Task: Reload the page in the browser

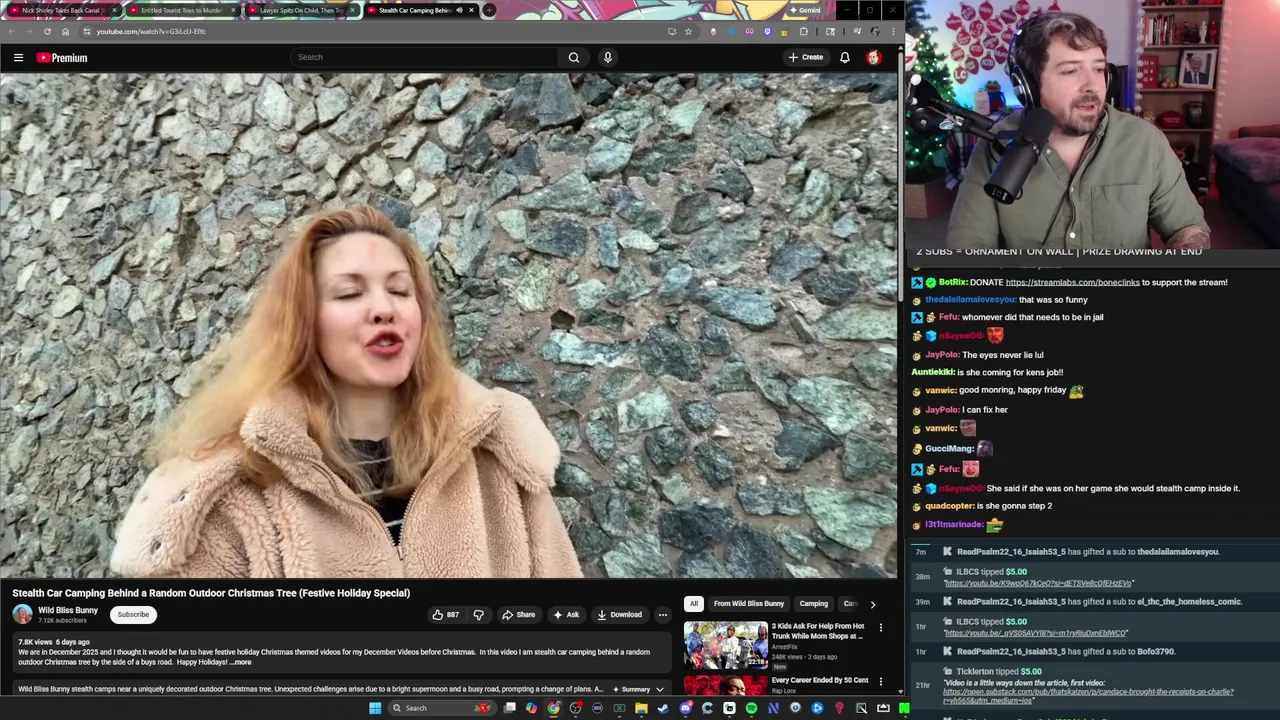Action: coord(47,31)
